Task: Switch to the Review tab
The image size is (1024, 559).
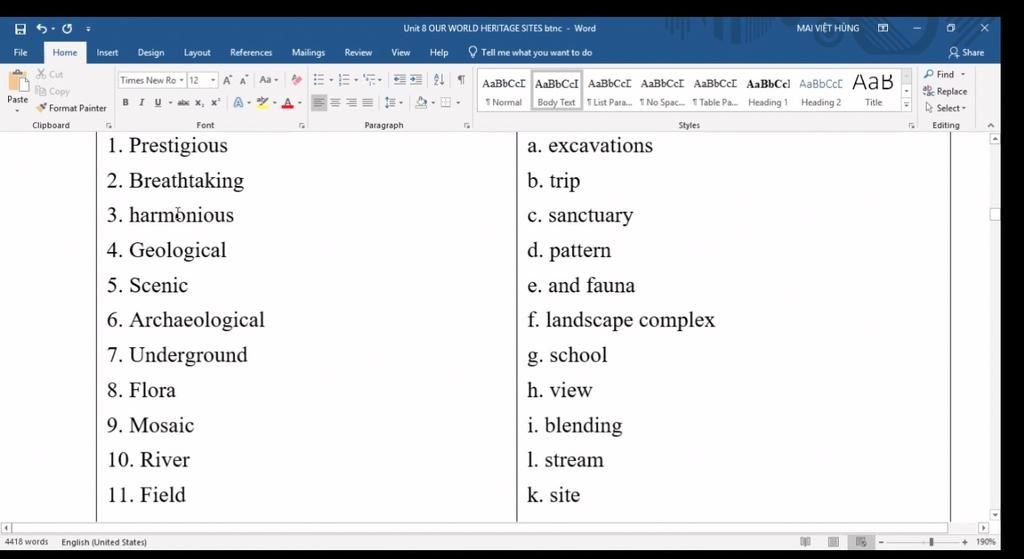Action: point(358,52)
